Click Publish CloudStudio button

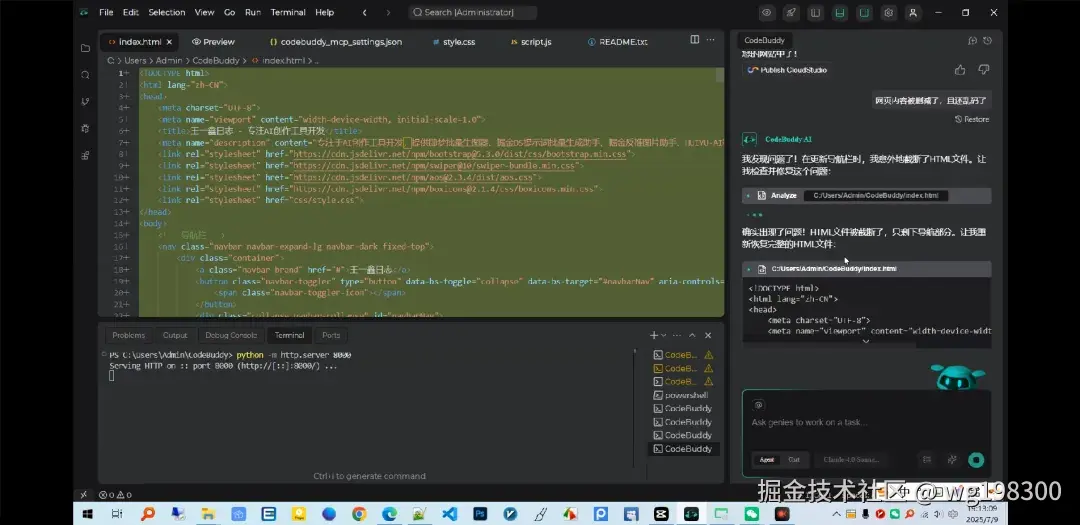click(787, 70)
